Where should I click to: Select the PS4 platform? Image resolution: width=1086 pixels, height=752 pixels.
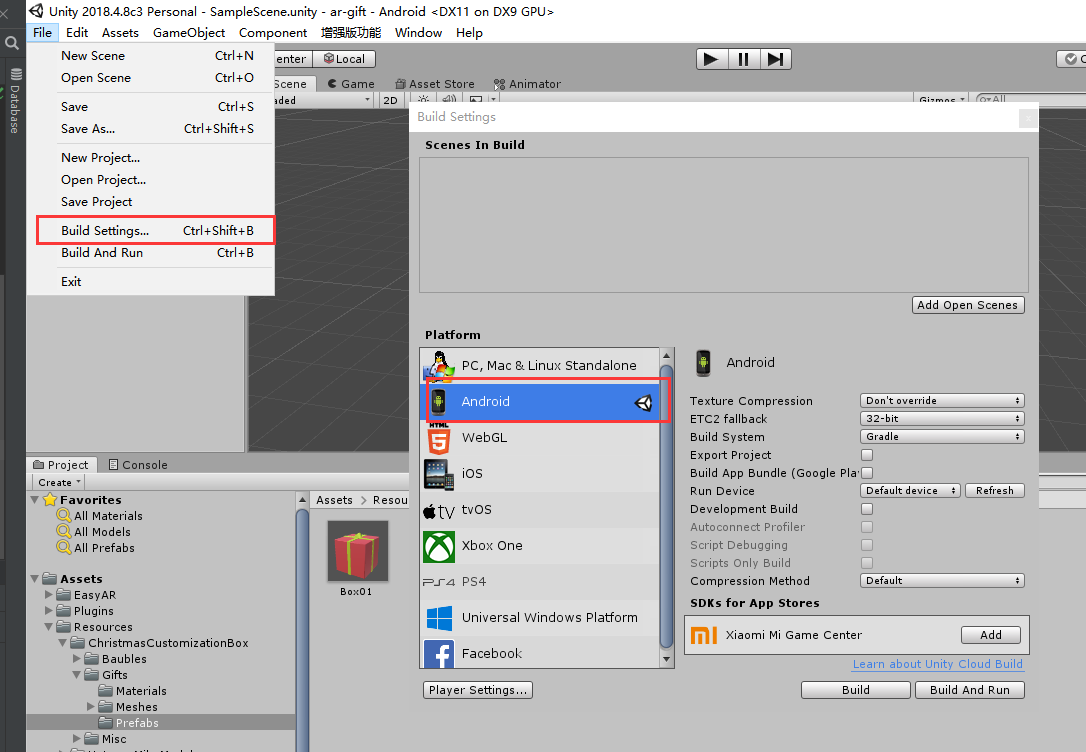point(540,582)
